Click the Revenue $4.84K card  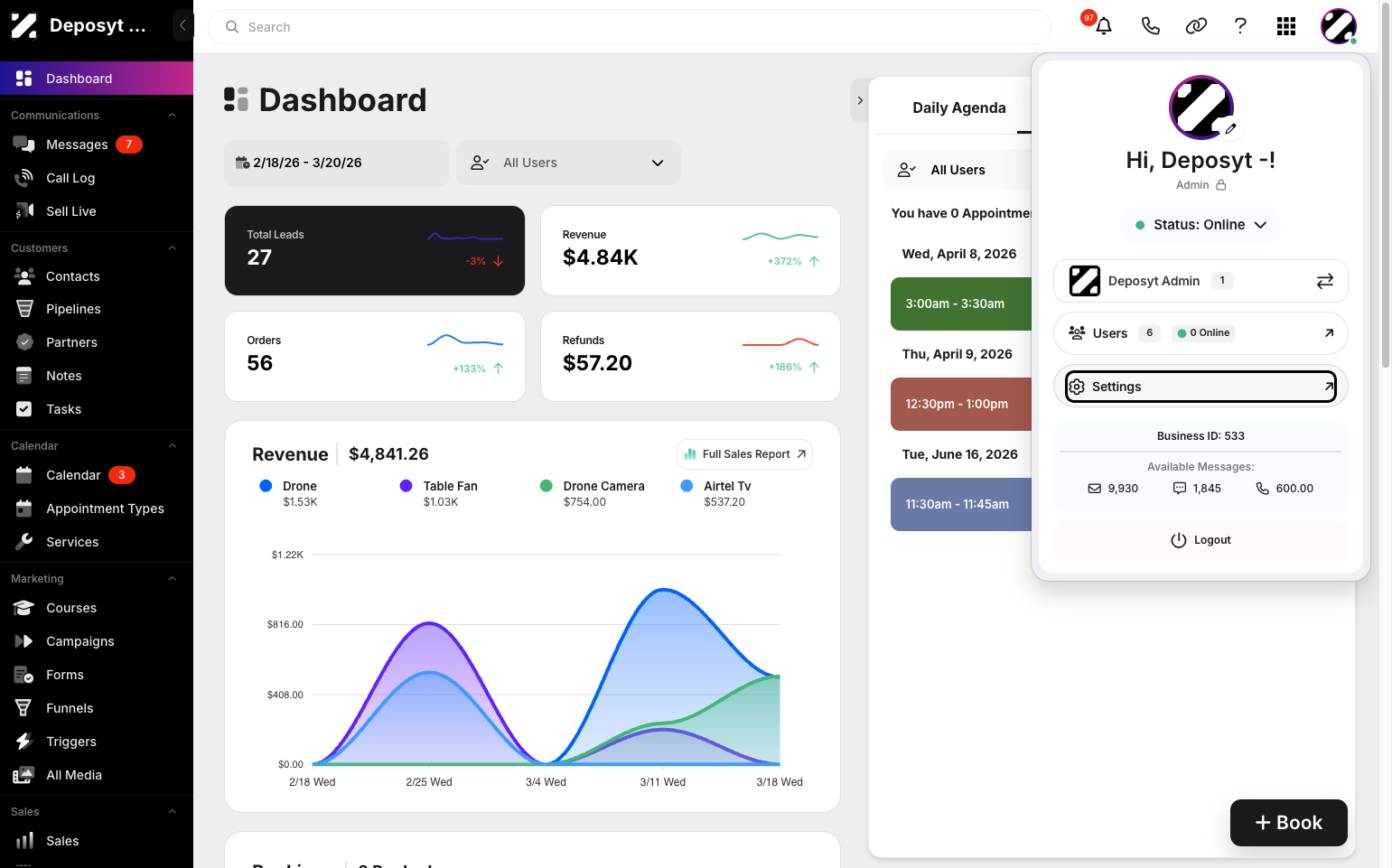point(690,250)
